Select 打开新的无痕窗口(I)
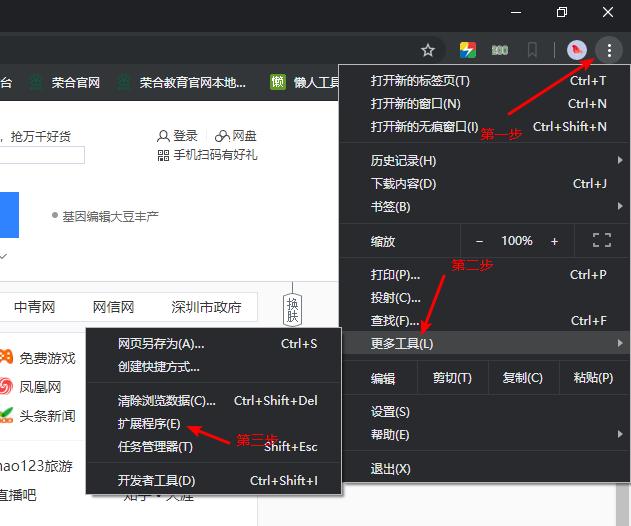The width and height of the screenshot is (631, 526). (485, 127)
